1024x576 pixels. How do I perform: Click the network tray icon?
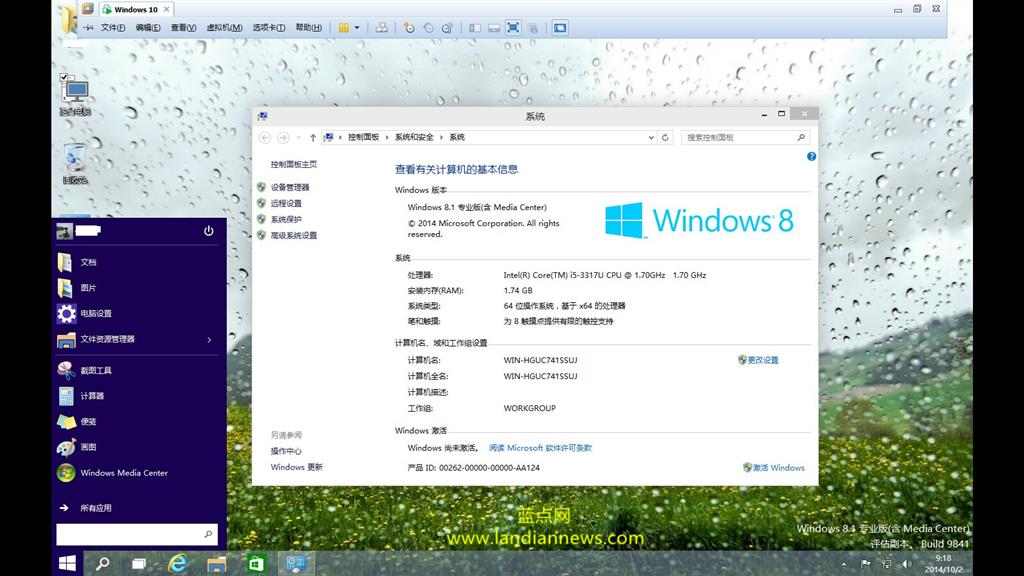(x=886, y=564)
